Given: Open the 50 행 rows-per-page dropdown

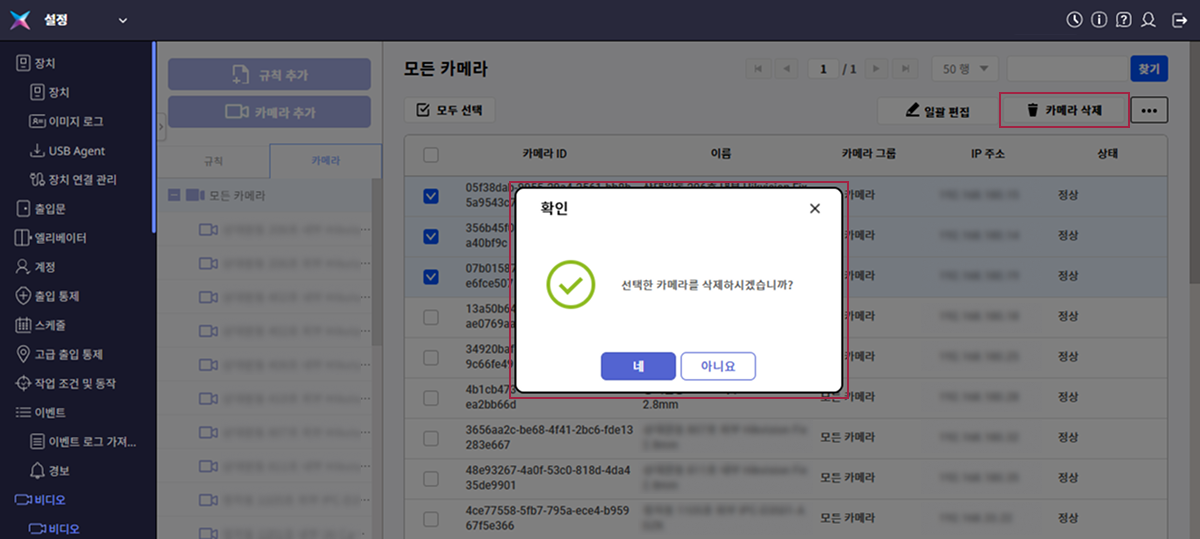Looking at the screenshot, I should coord(964,69).
